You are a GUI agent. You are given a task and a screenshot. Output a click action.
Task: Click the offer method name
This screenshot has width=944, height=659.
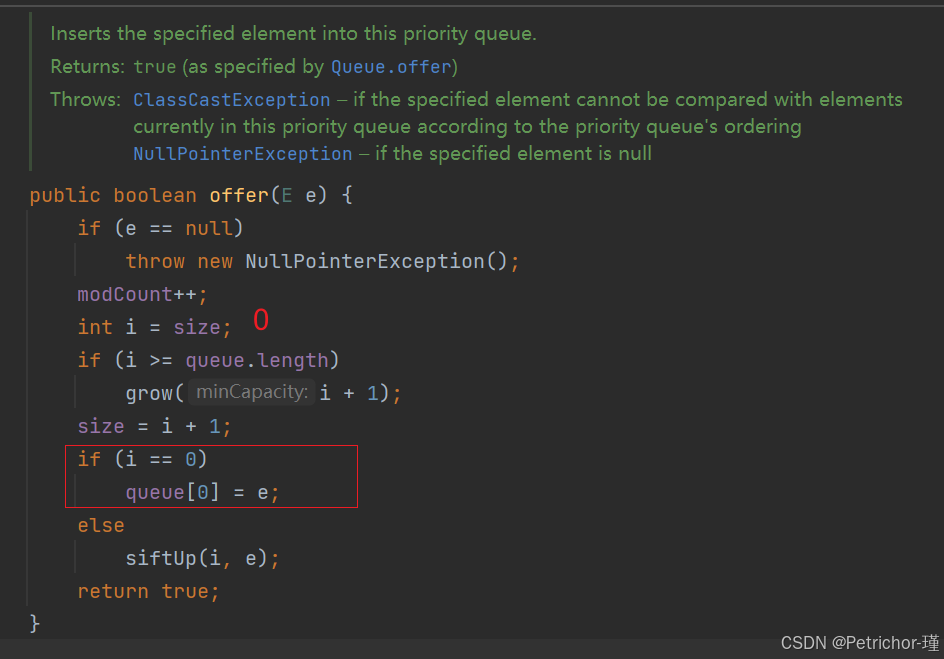(239, 196)
